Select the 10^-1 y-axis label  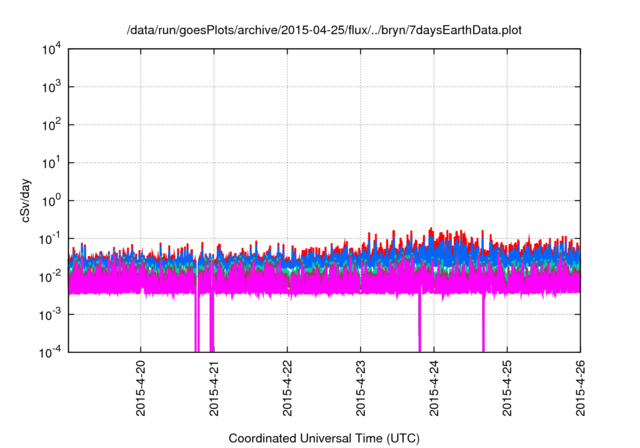(x=50, y=239)
